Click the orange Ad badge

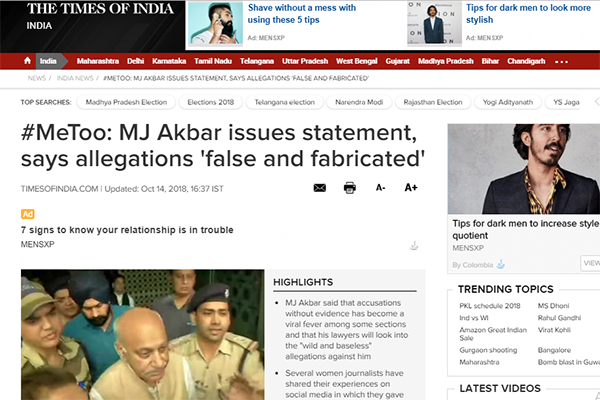click(x=28, y=214)
